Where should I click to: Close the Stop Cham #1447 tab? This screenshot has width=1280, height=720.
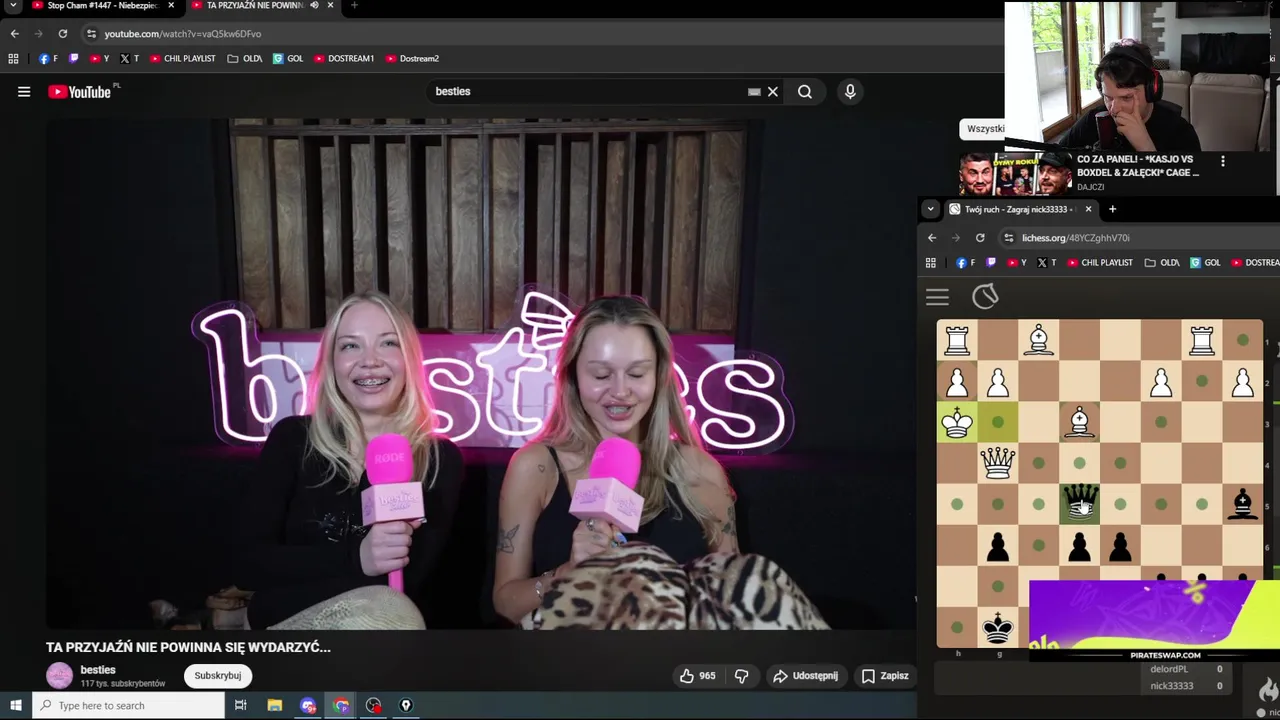[171, 6]
